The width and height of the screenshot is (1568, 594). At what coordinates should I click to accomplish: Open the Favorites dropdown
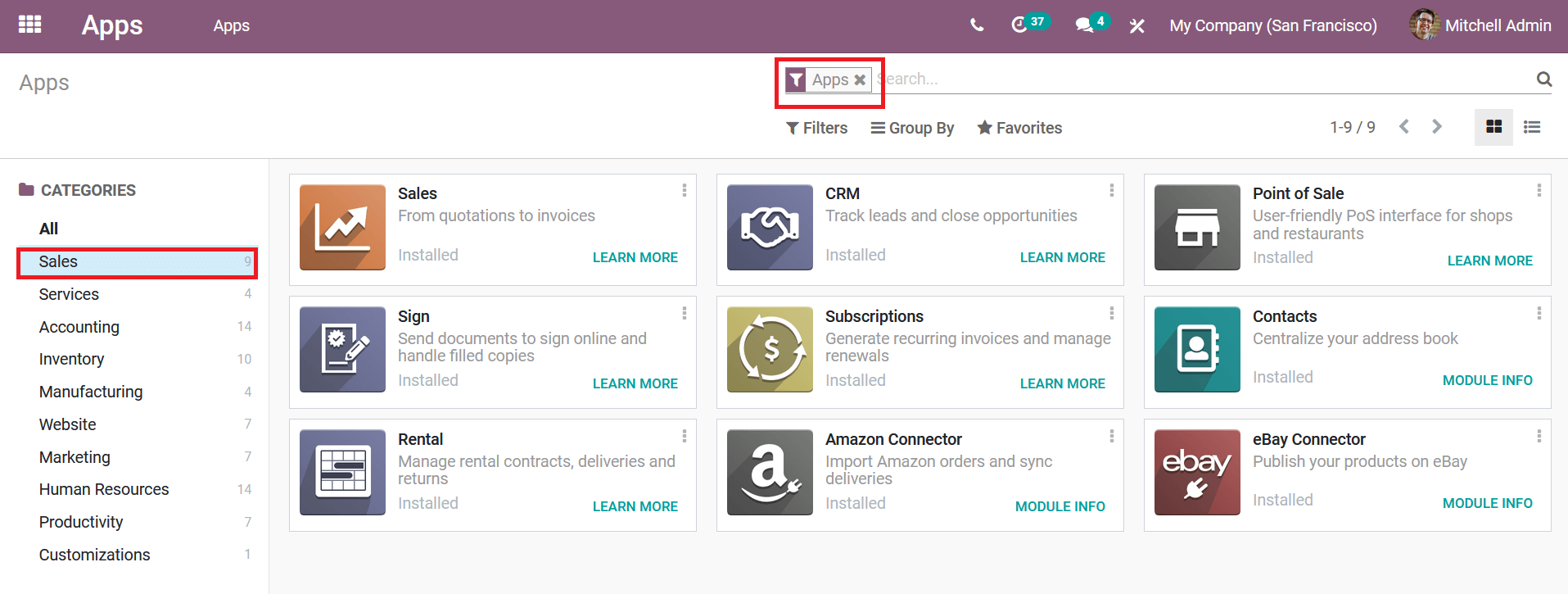(1019, 128)
